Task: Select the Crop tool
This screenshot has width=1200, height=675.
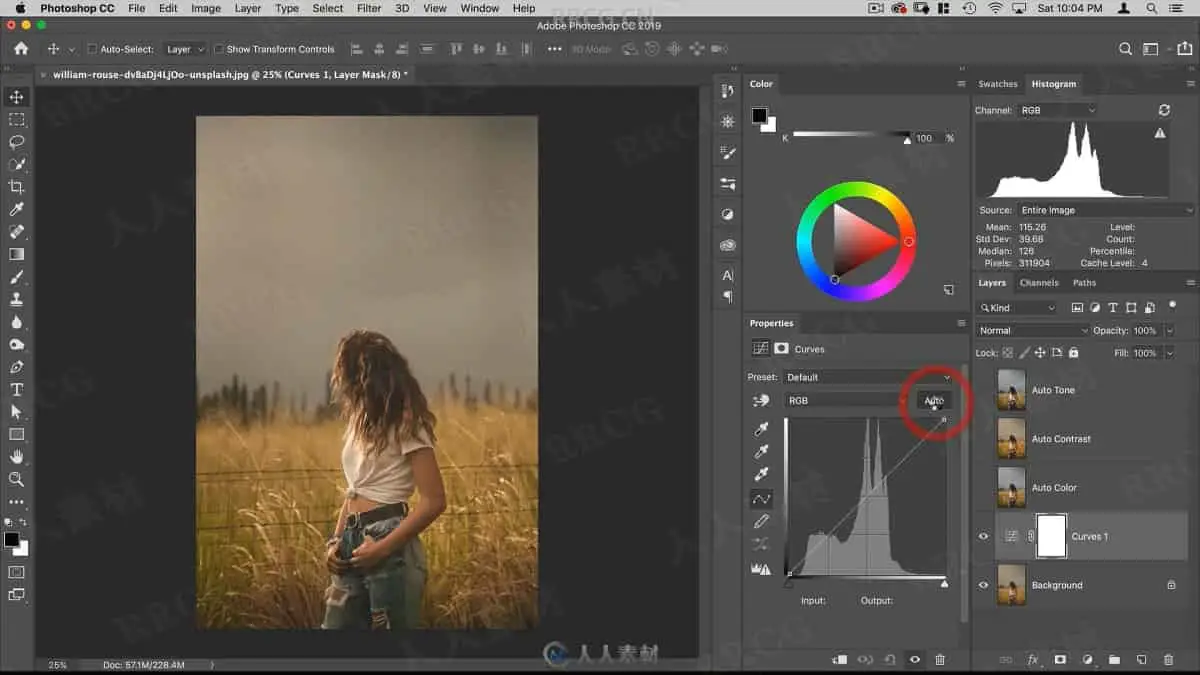Action: tap(16, 187)
